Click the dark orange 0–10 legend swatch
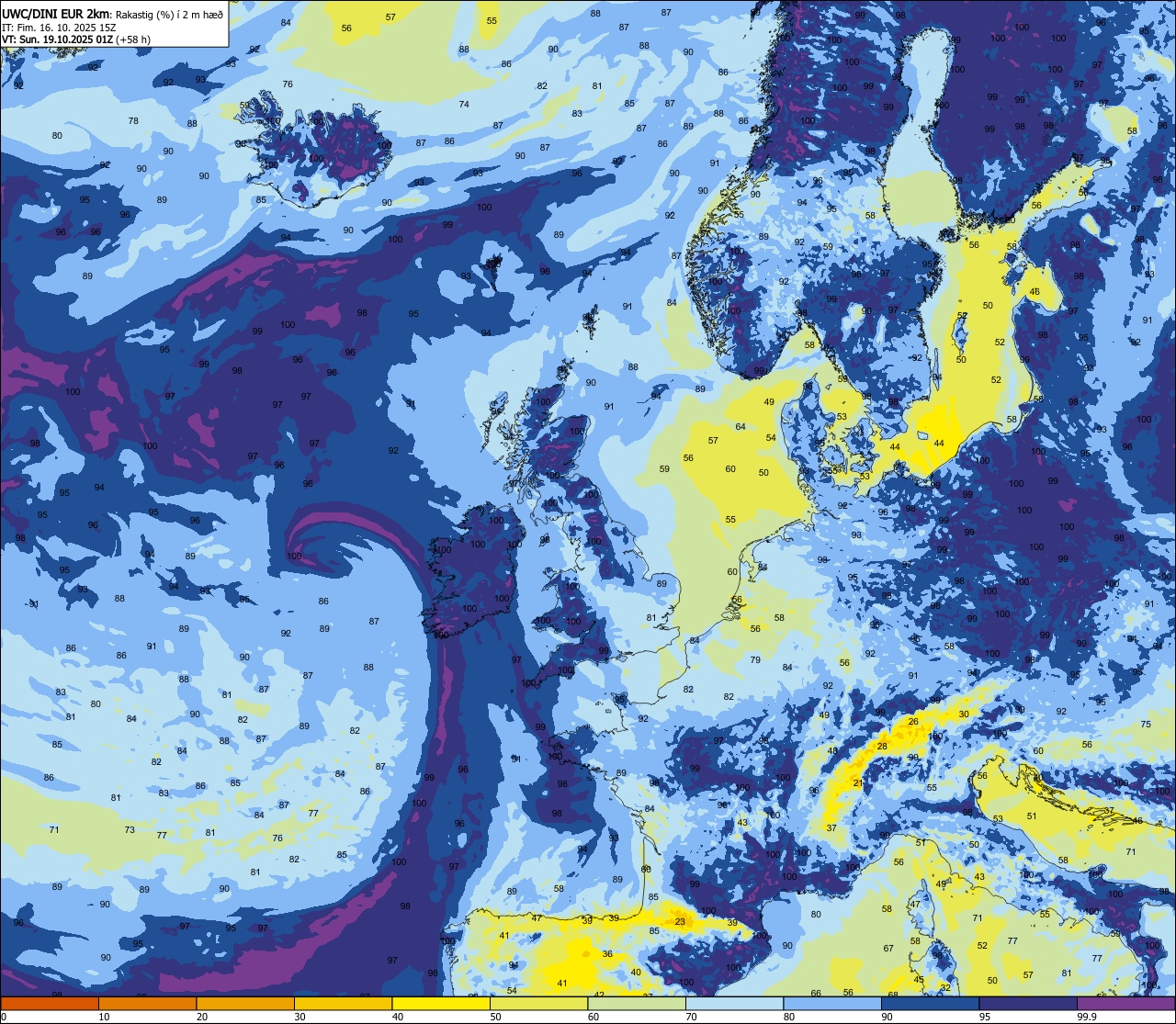Viewport: 1176px width, 1024px height. [50, 1003]
